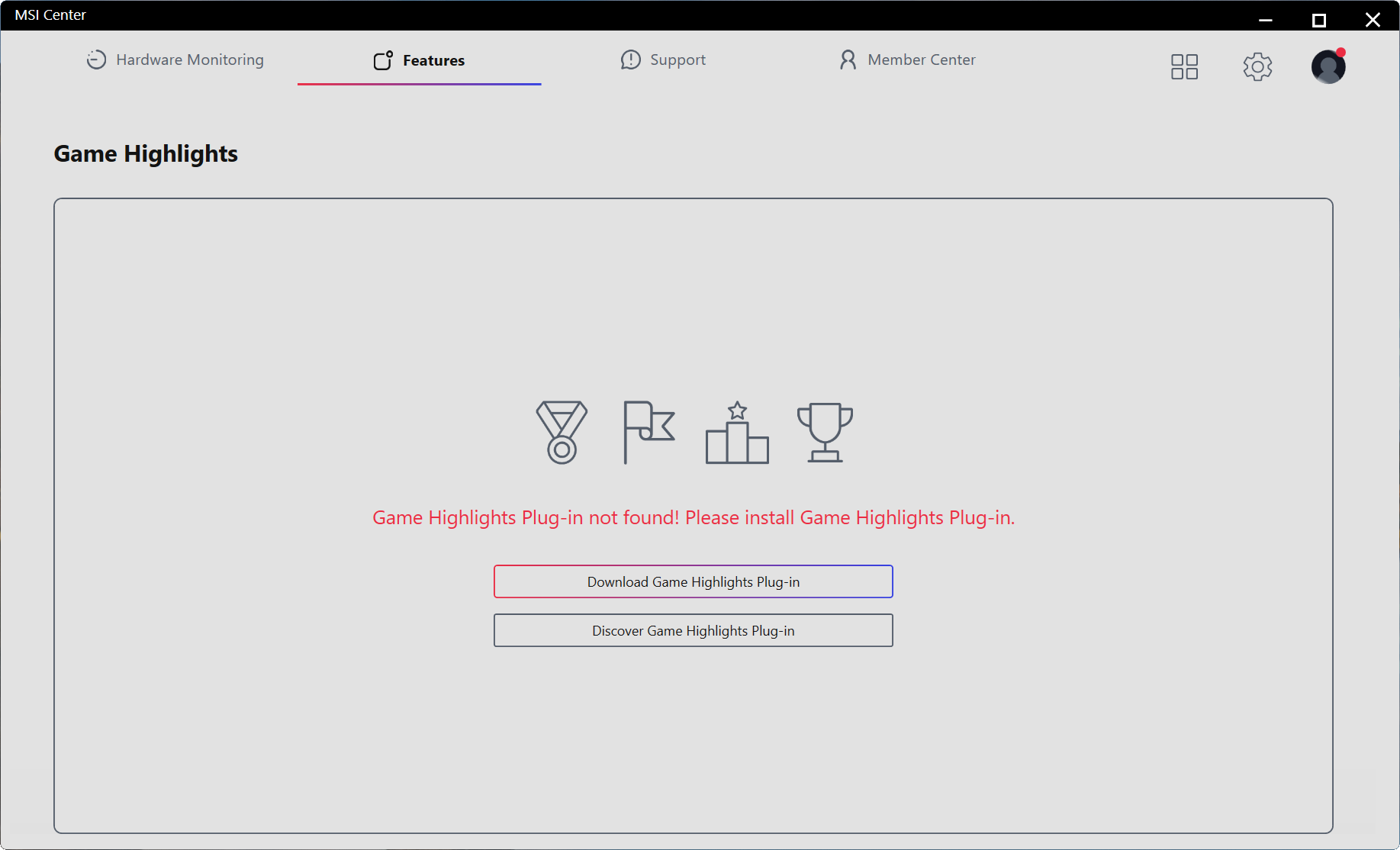Maximize the MSI Center window

click(1318, 19)
